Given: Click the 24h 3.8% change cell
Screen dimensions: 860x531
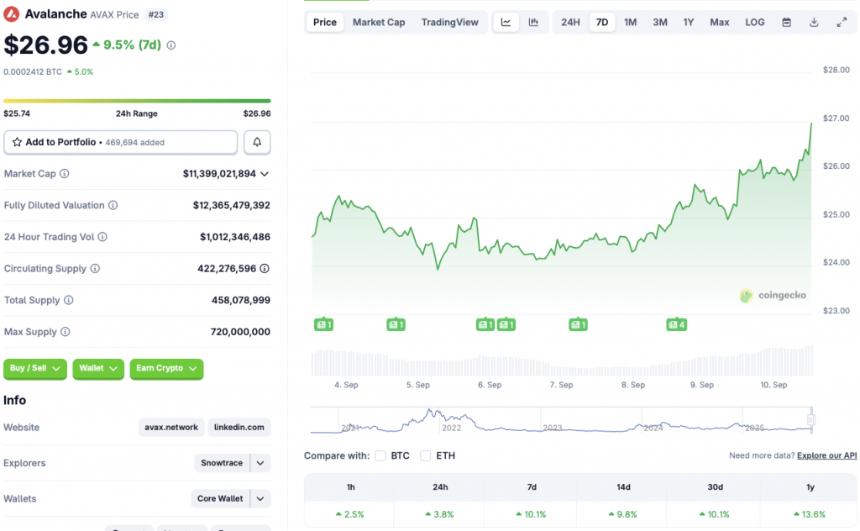Looking at the screenshot, I should [x=439, y=515].
